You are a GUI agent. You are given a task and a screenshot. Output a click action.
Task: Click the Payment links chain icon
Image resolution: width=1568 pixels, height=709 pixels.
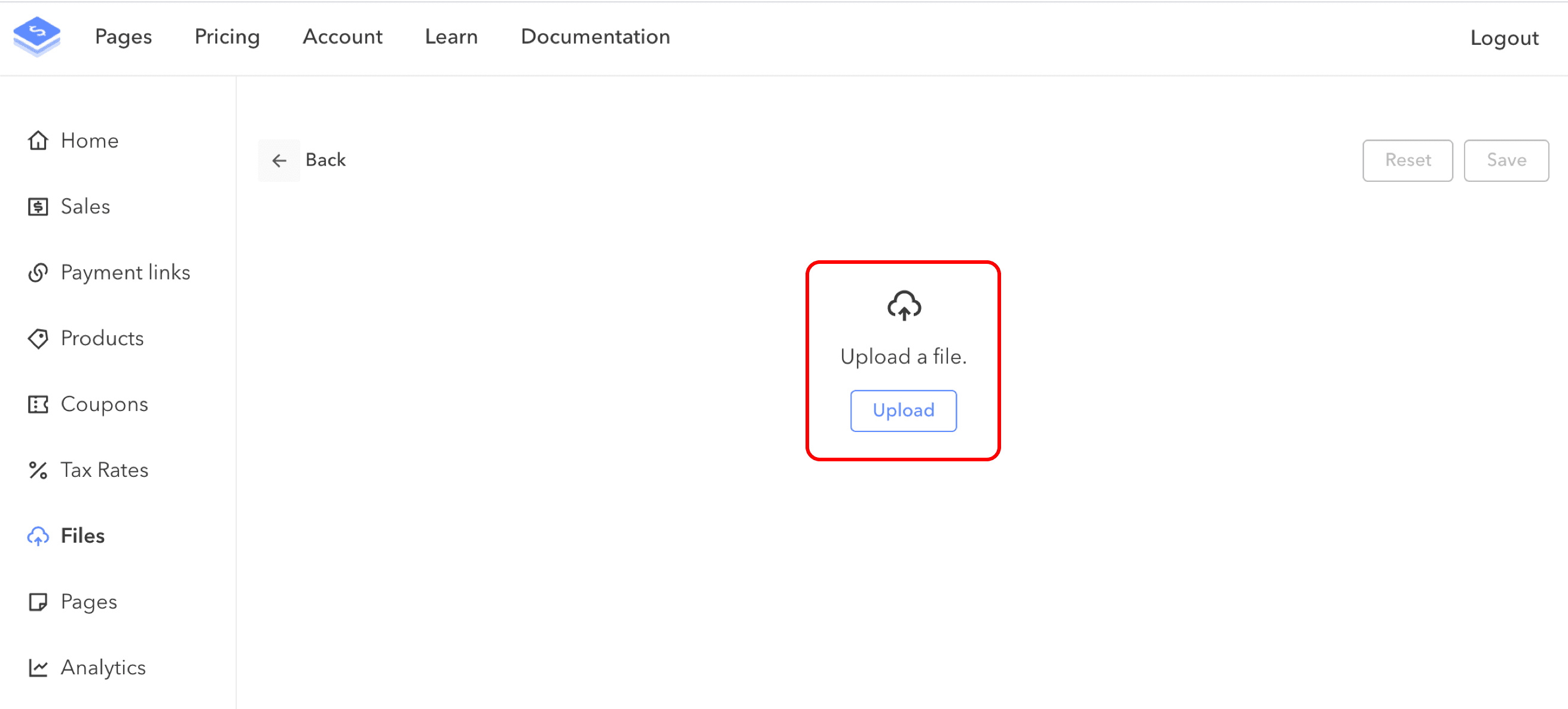pos(38,272)
